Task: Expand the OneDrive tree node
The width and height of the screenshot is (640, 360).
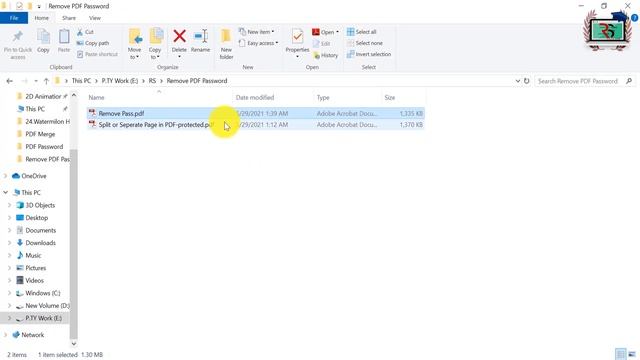Action: (5, 176)
